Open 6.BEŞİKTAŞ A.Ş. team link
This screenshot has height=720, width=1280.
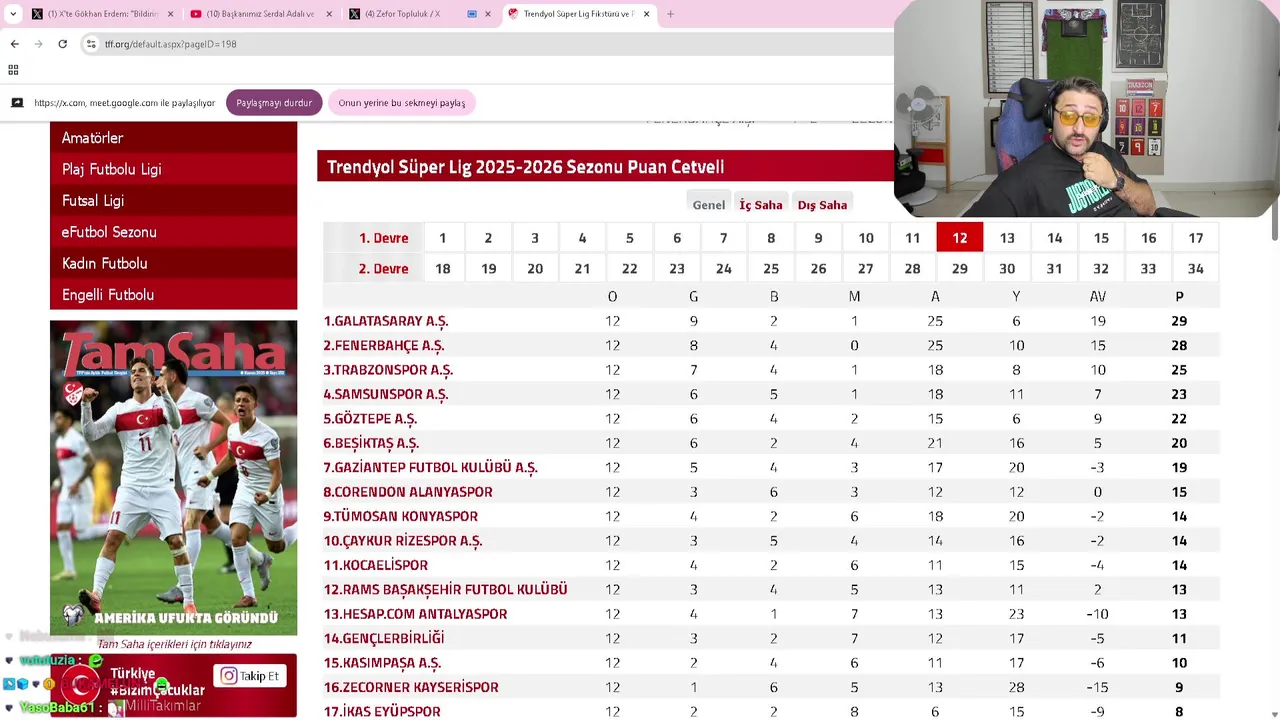[371, 443]
